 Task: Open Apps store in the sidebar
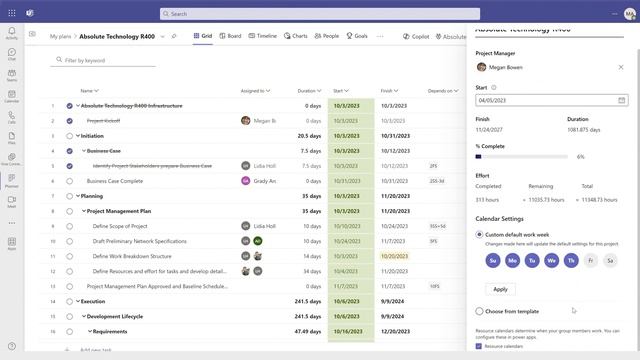click(x=12, y=244)
